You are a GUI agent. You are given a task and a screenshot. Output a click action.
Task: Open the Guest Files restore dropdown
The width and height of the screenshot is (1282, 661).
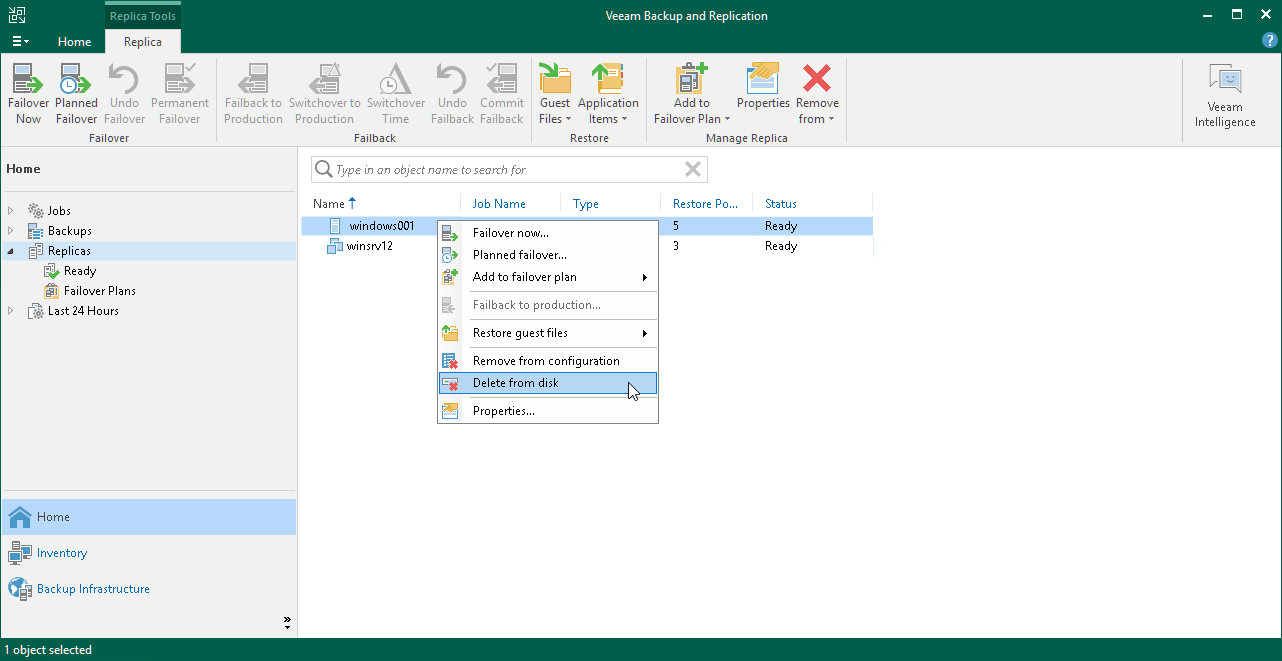(554, 94)
